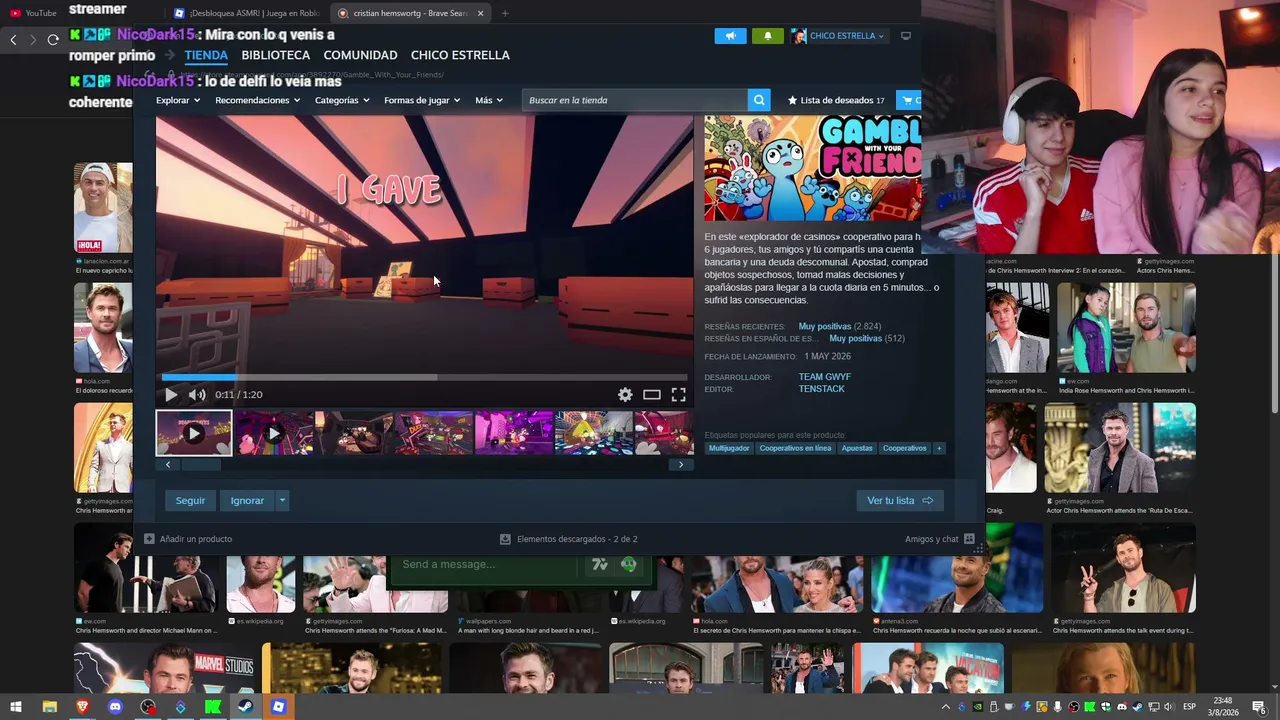The image size is (1280, 720).
Task: Click the Ignorar button
Action: (247, 500)
